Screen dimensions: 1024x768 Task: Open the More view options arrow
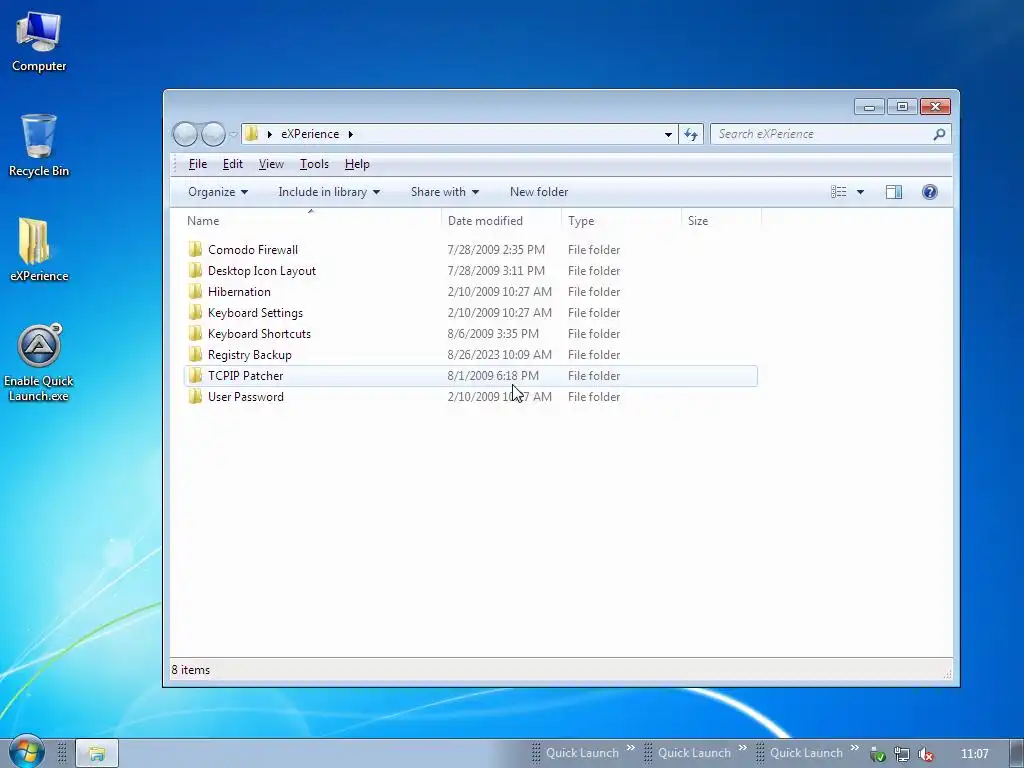pyautogui.click(x=860, y=192)
